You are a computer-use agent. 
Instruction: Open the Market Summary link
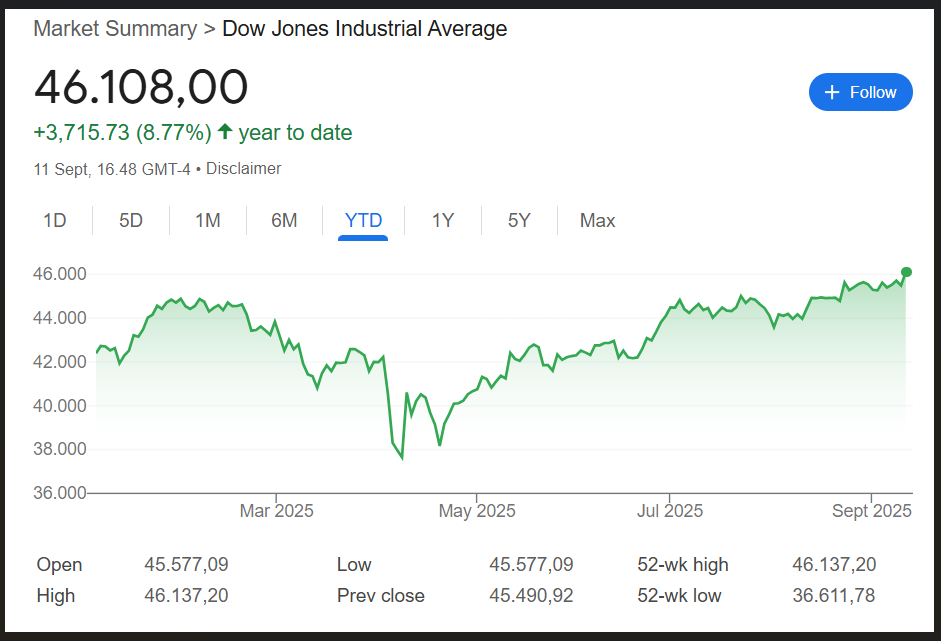(x=115, y=28)
